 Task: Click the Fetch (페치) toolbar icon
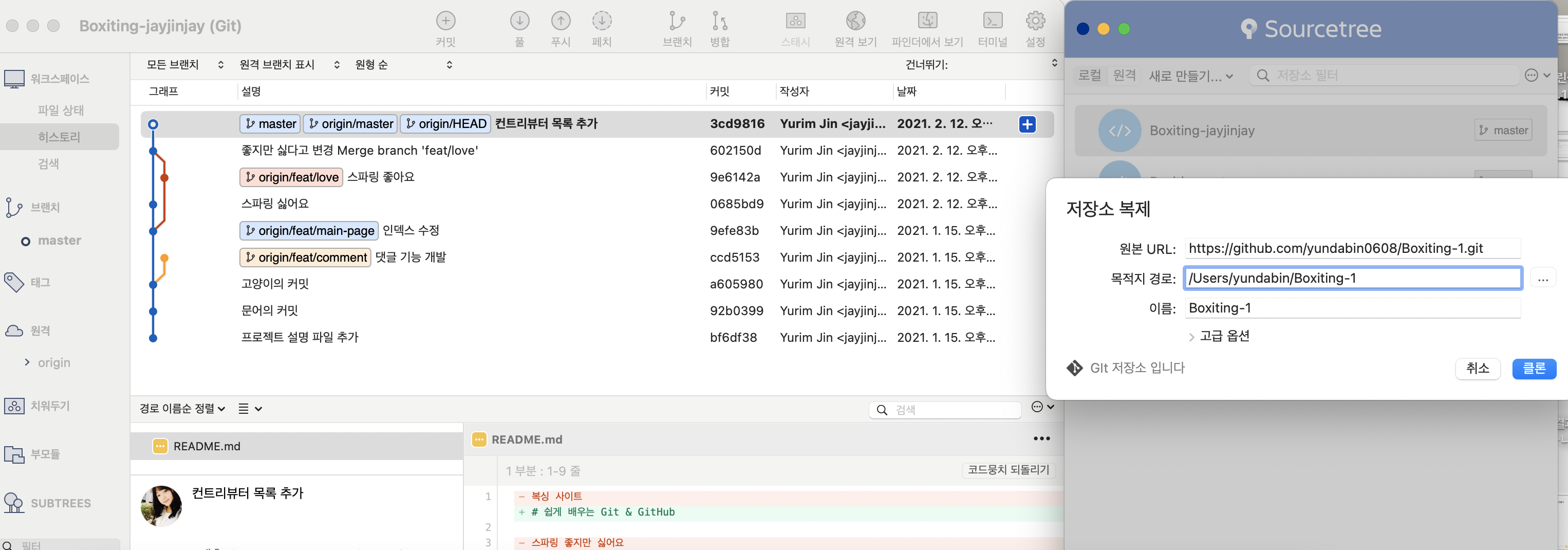pos(602,21)
